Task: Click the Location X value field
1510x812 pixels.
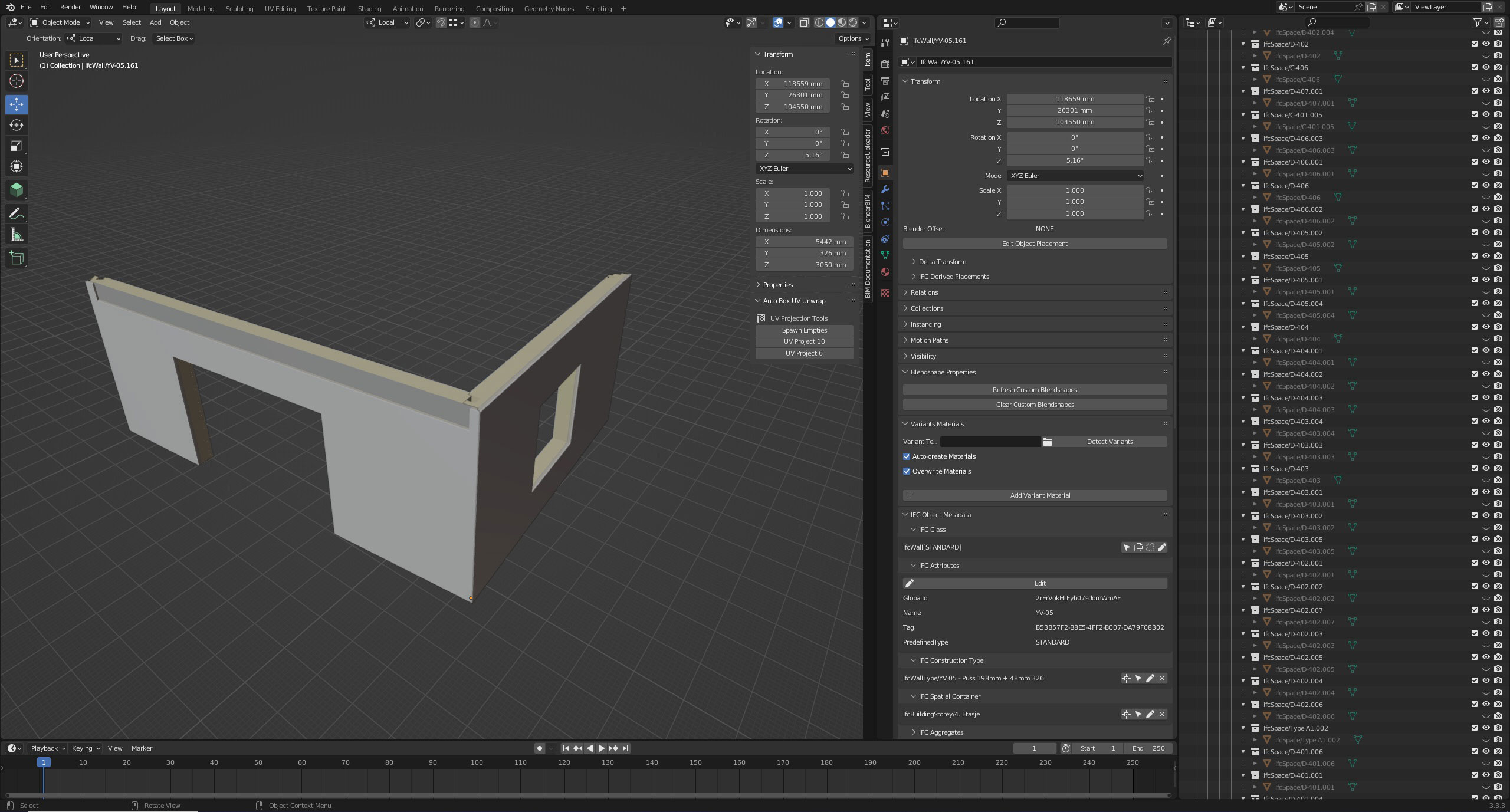Action: click(1074, 99)
